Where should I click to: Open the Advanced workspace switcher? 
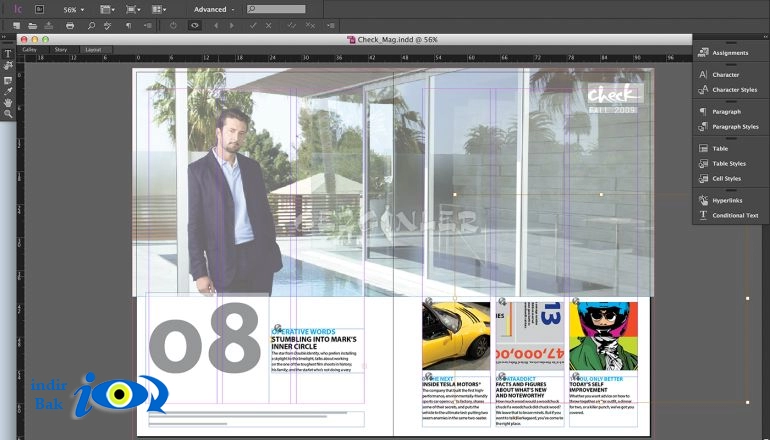click(x=214, y=9)
